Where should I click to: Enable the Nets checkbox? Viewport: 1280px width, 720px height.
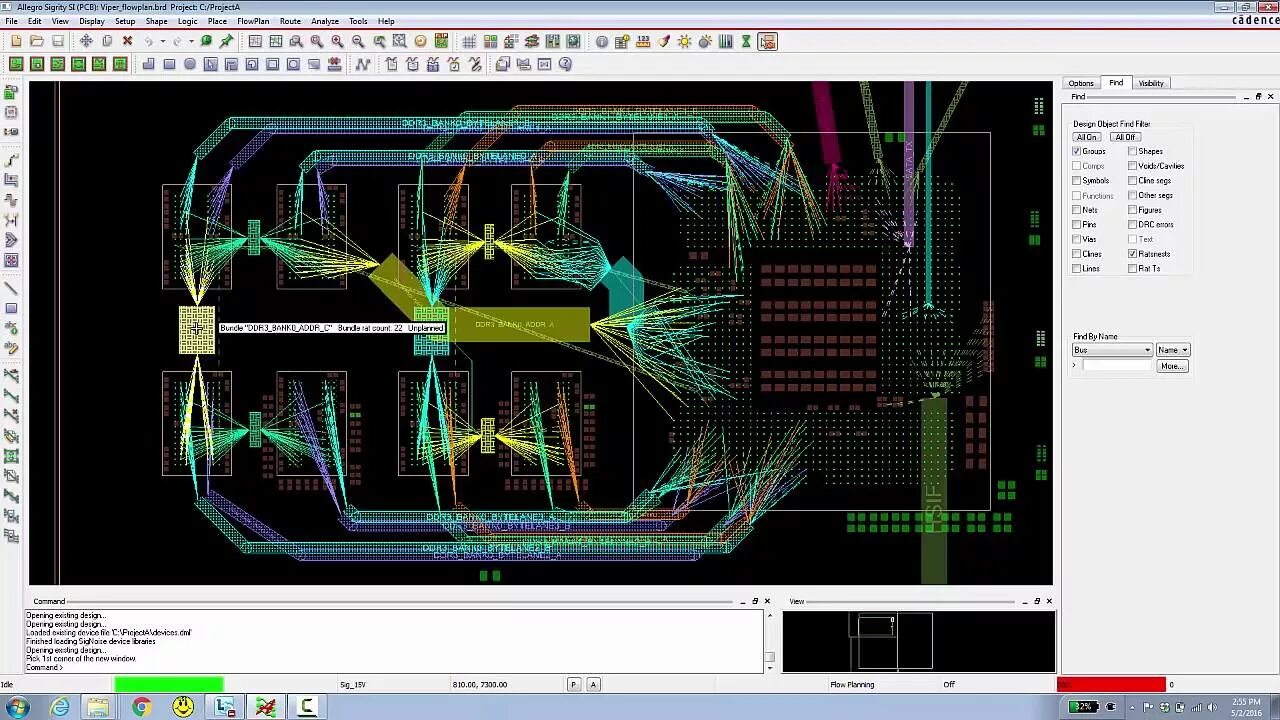pos(1077,210)
